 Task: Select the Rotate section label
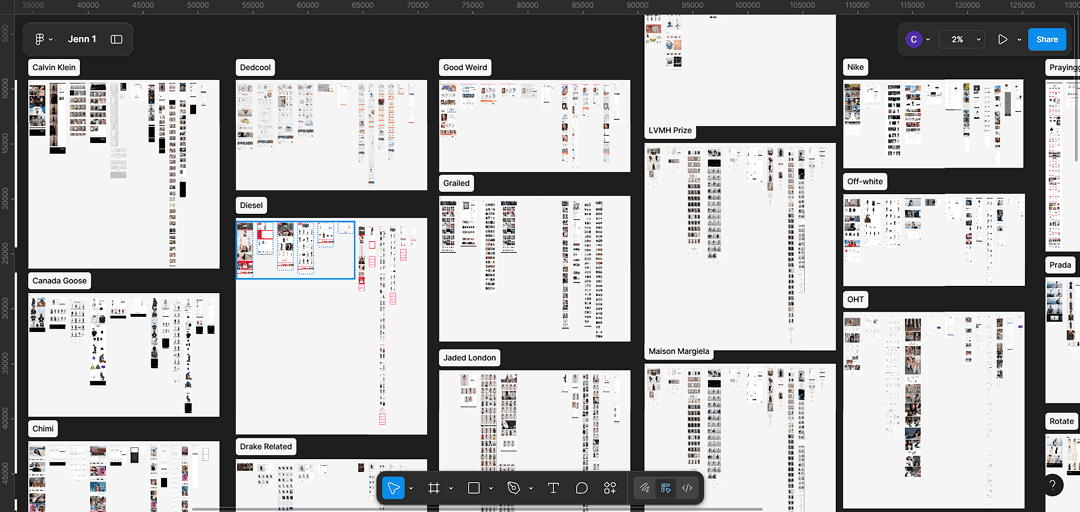(1062, 421)
